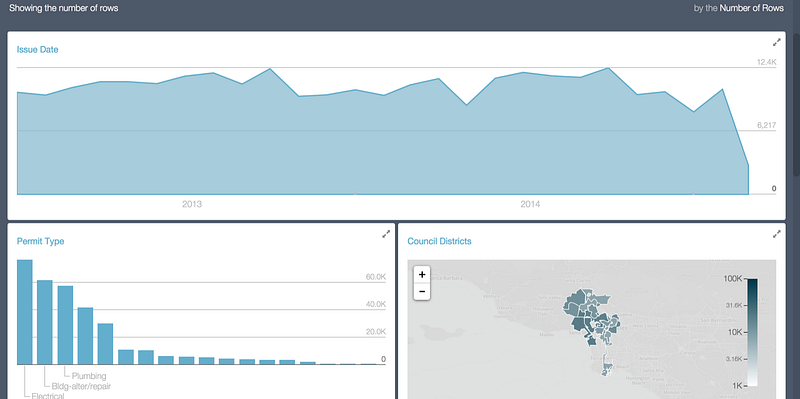Click the Council Districts card title
This screenshot has width=800, height=399.
click(x=439, y=241)
